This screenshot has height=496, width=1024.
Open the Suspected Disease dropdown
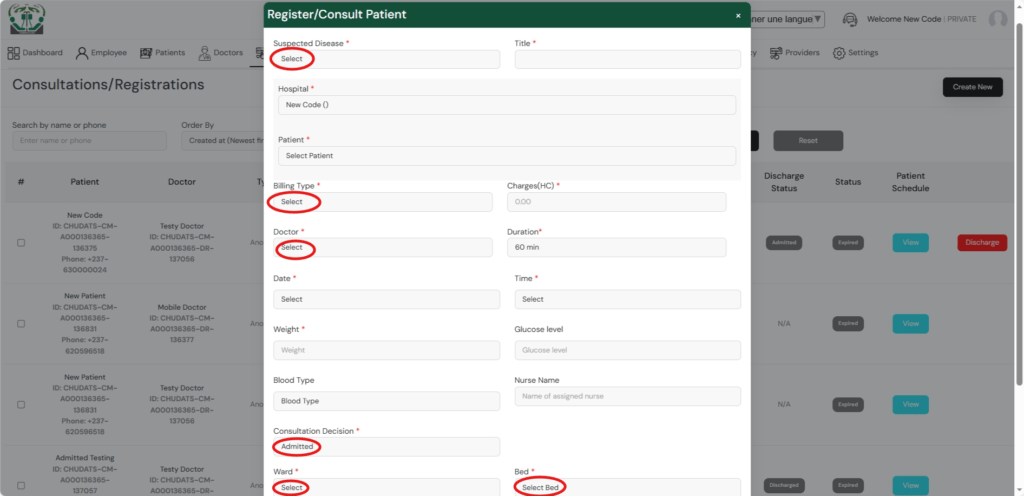(386, 59)
